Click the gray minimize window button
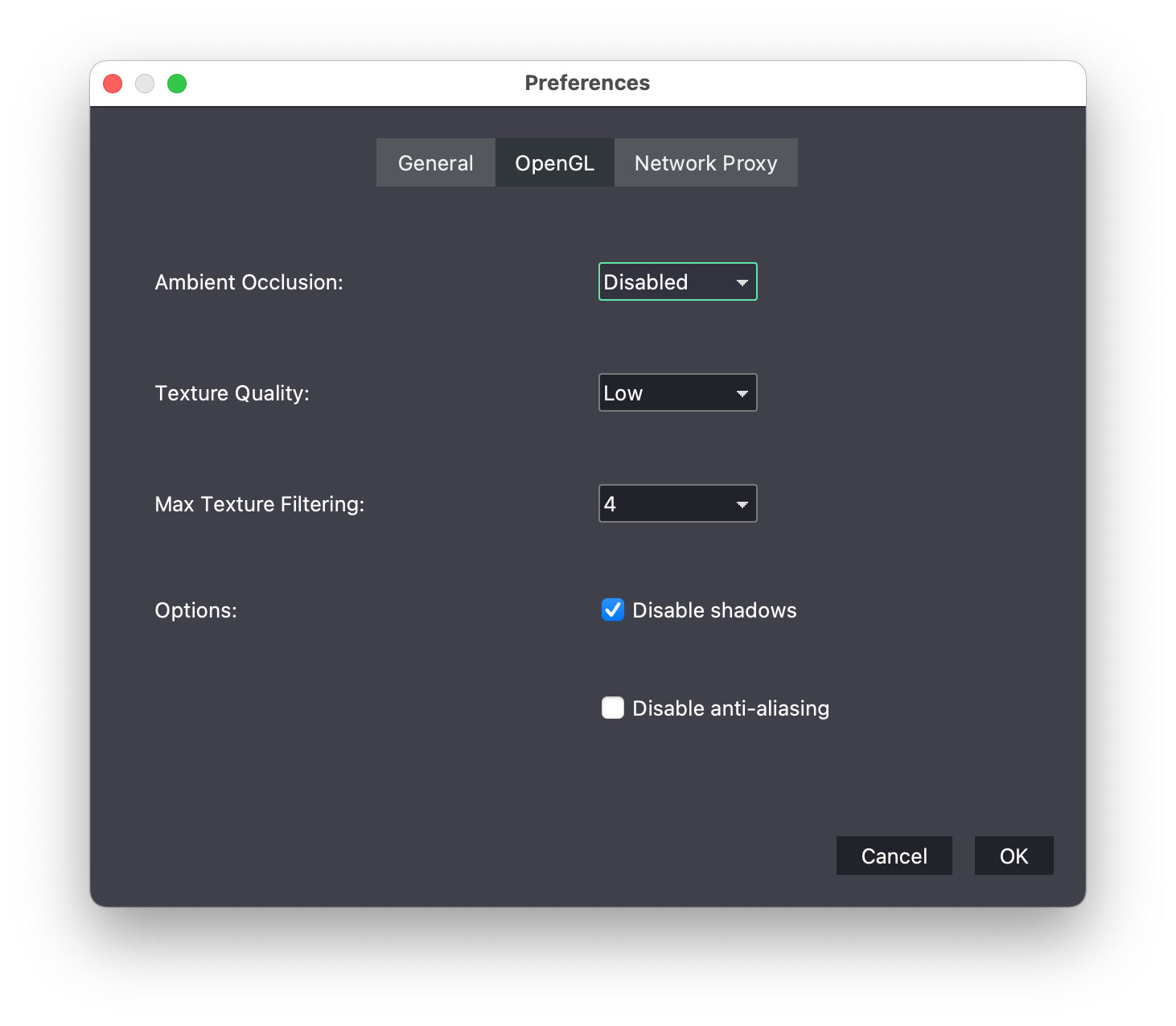 point(145,84)
